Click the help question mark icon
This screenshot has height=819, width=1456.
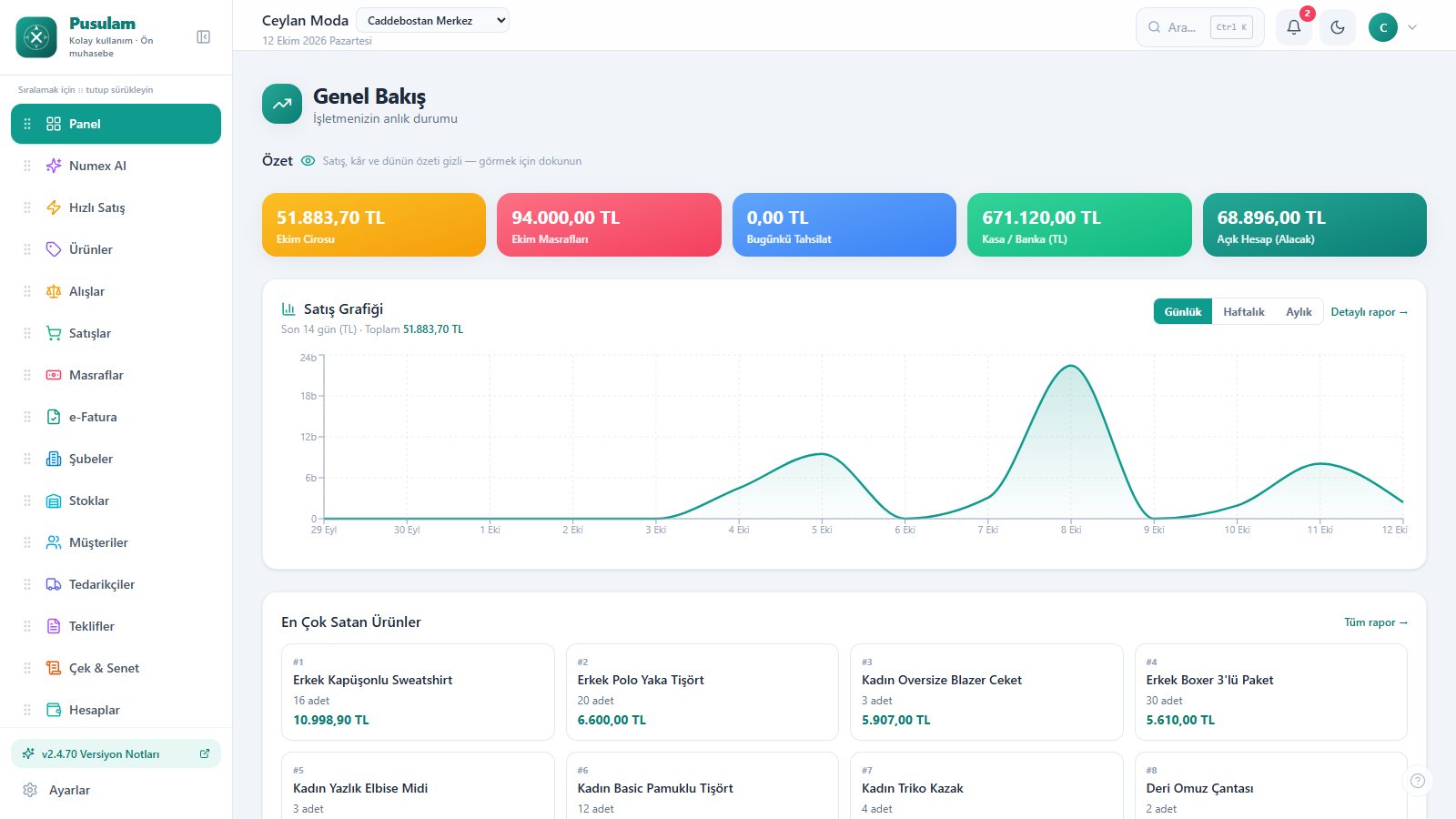click(x=1417, y=781)
